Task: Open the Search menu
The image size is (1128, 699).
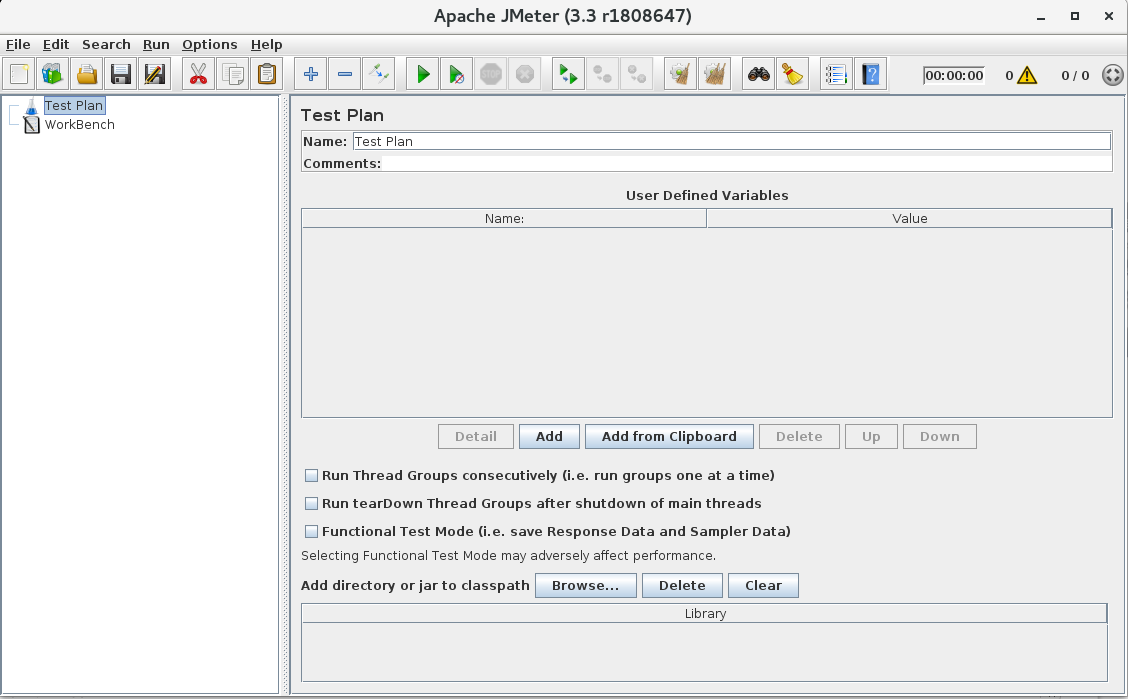Action: [x=106, y=45]
